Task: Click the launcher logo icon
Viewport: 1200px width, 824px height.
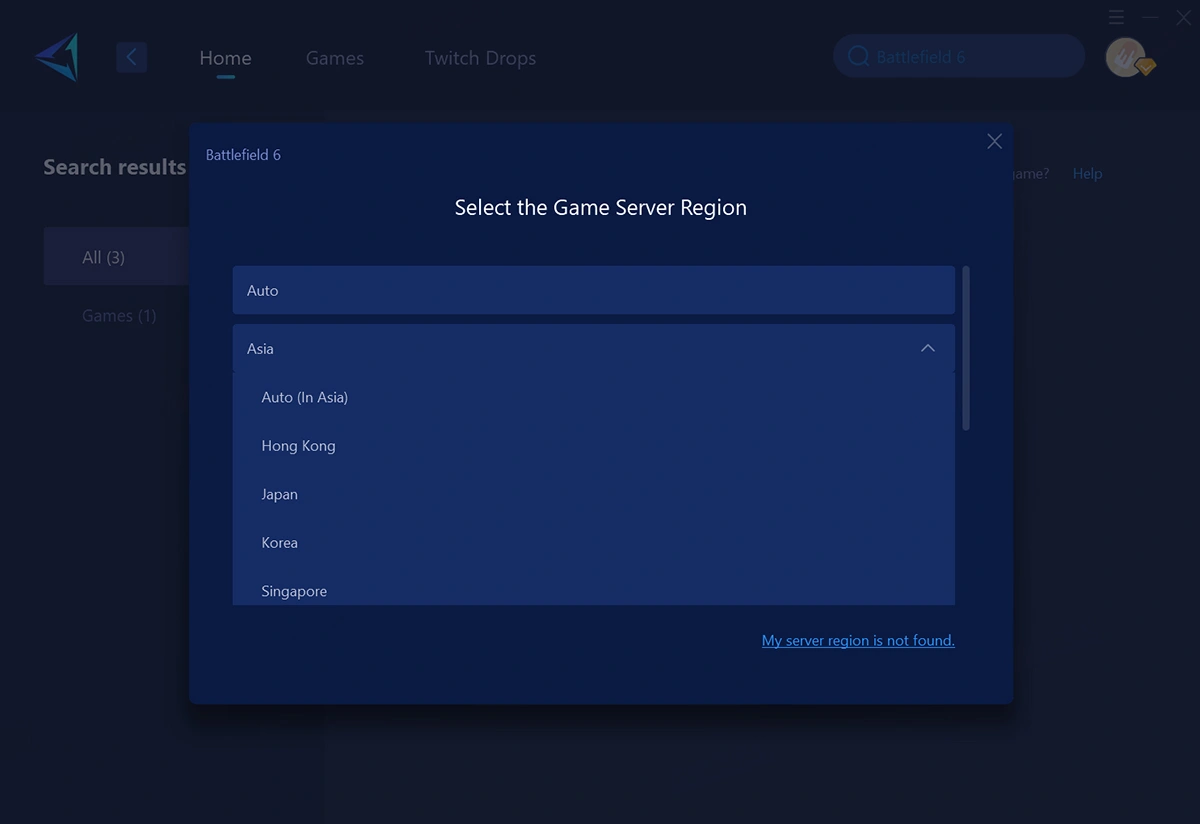Action: pyautogui.click(x=57, y=57)
